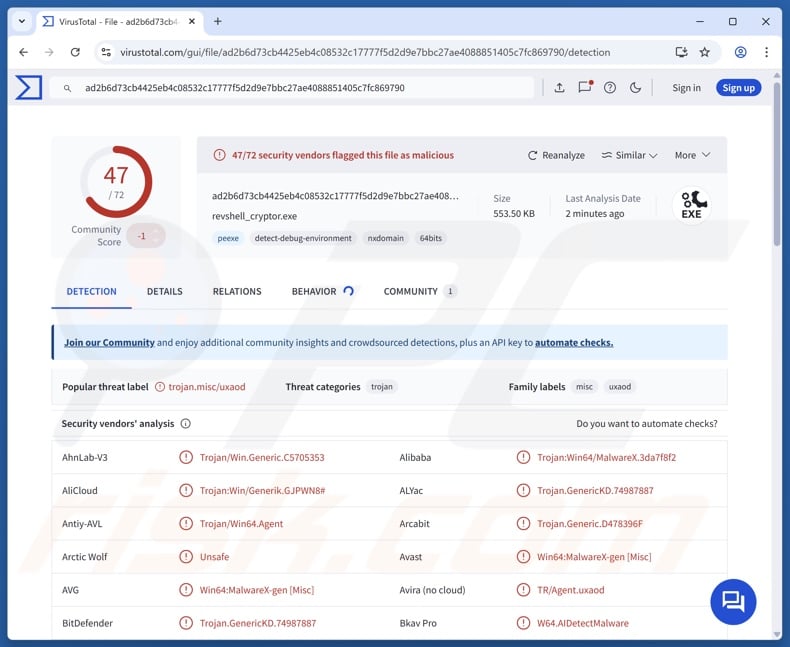Image resolution: width=790 pixels, height=647 pixels.
Task: Open the browser profile icon
Action: [x=740, y=52]
